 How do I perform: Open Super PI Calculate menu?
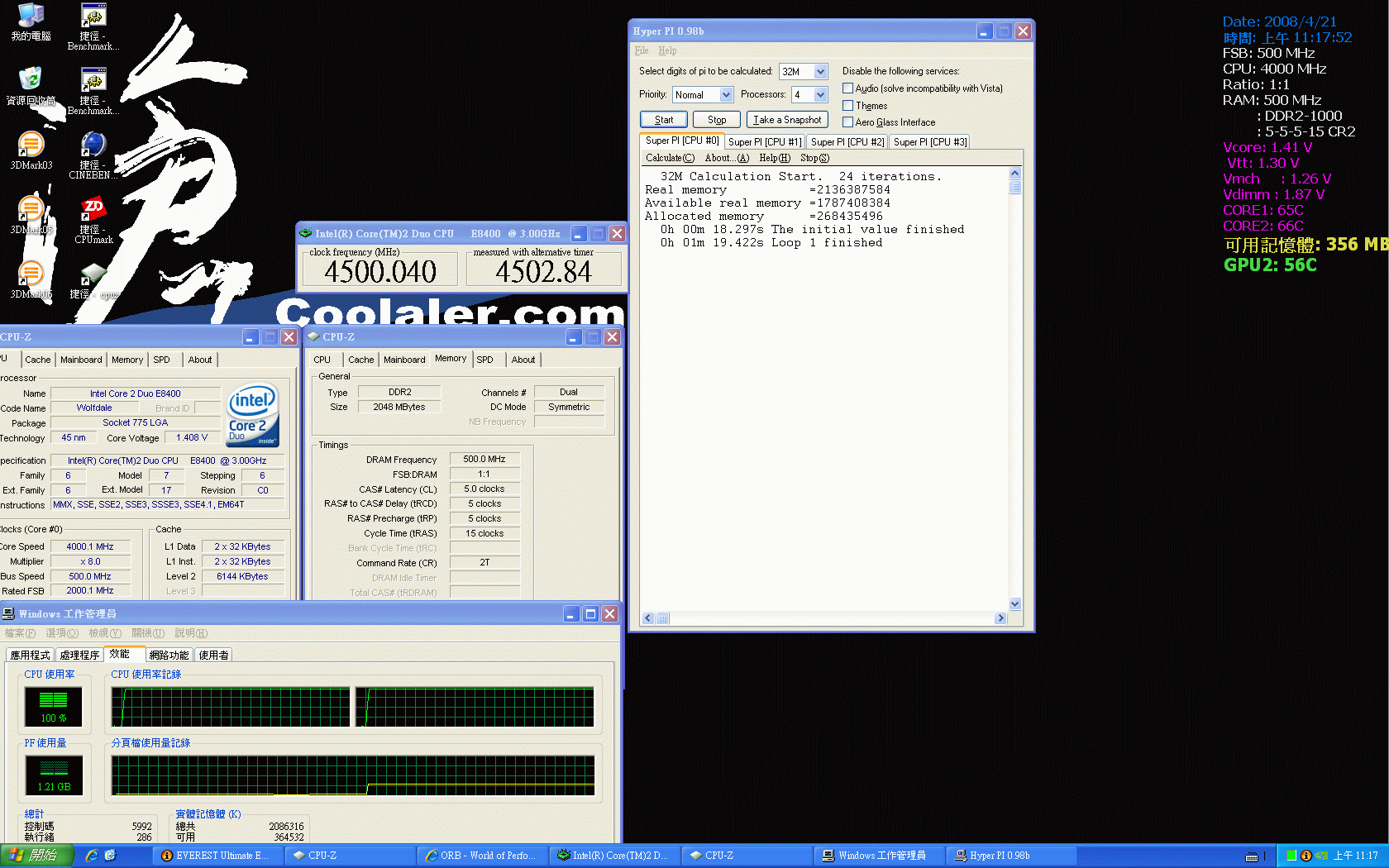point(670,158)
